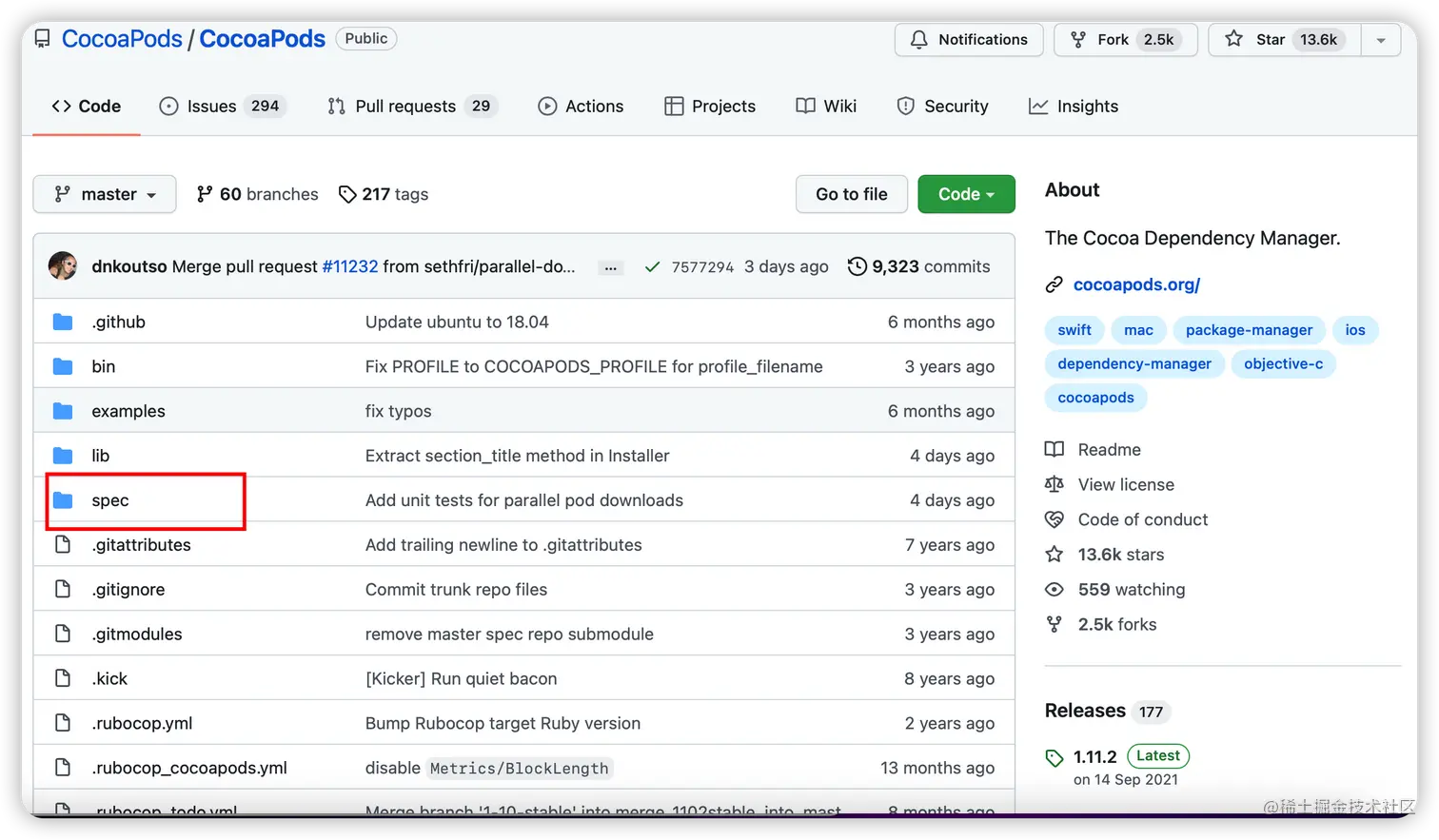Click the .gitignore file icon

[63, 590]
